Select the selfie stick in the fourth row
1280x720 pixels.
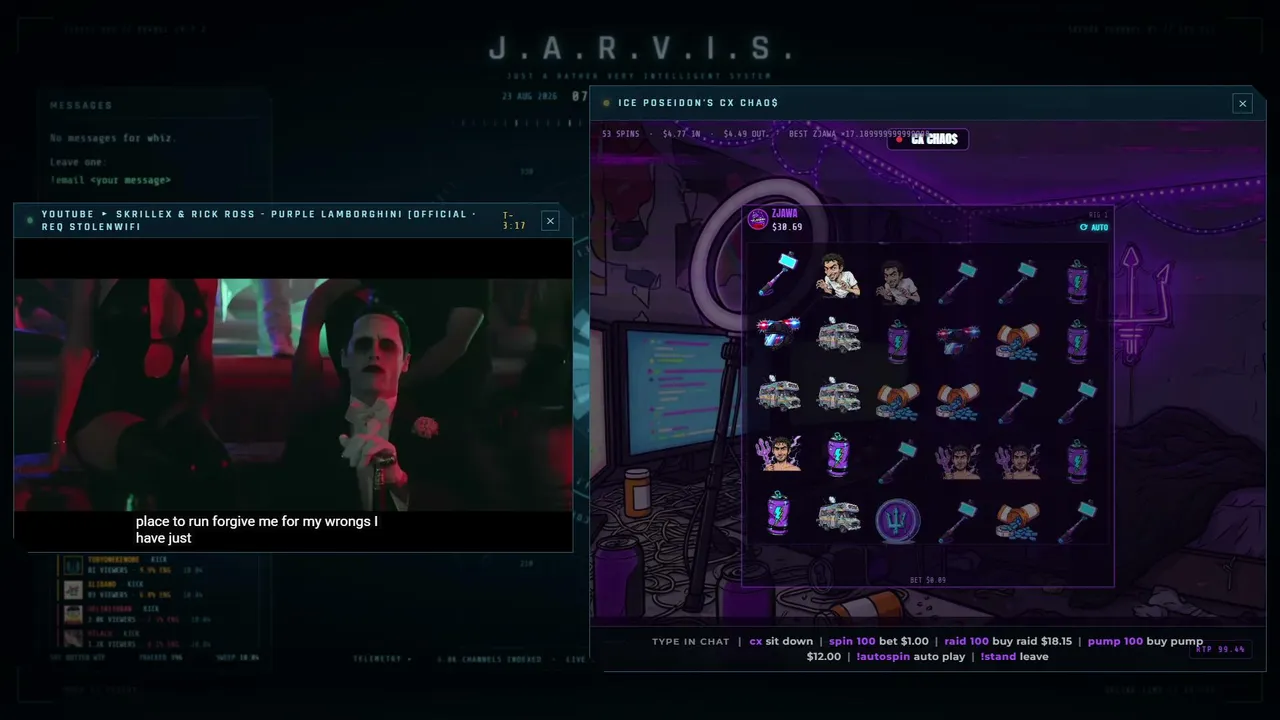point(898,461)
